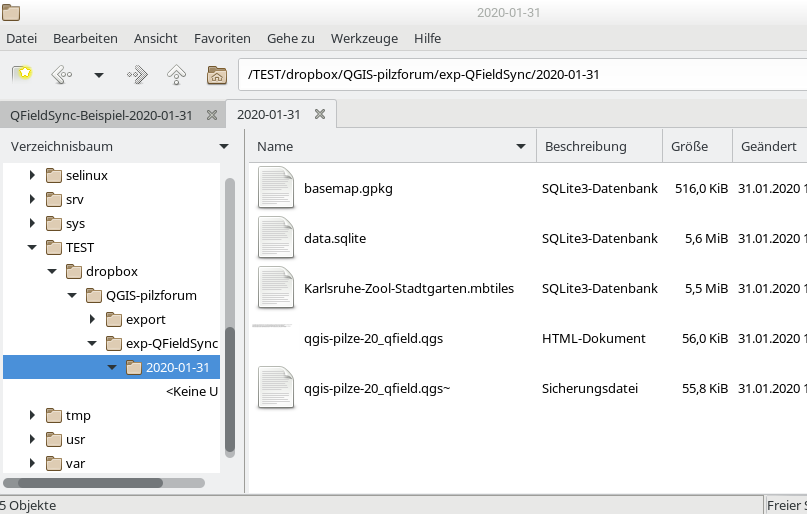The width and height of the screenshot is (807, 514).
Task: Go to the home folder icon
Action: (x=215, y=74)
